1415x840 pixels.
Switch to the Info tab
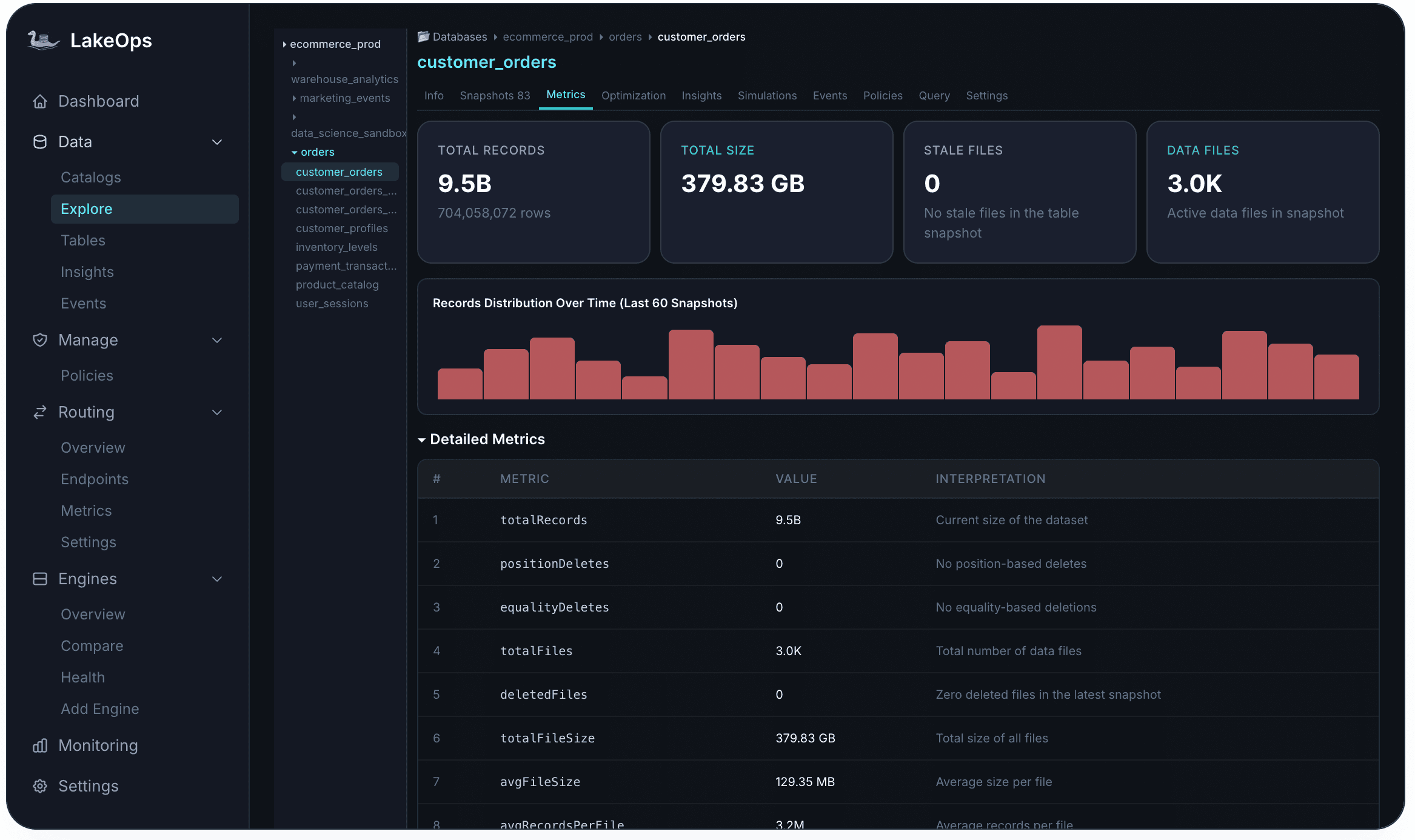(434, 96)
